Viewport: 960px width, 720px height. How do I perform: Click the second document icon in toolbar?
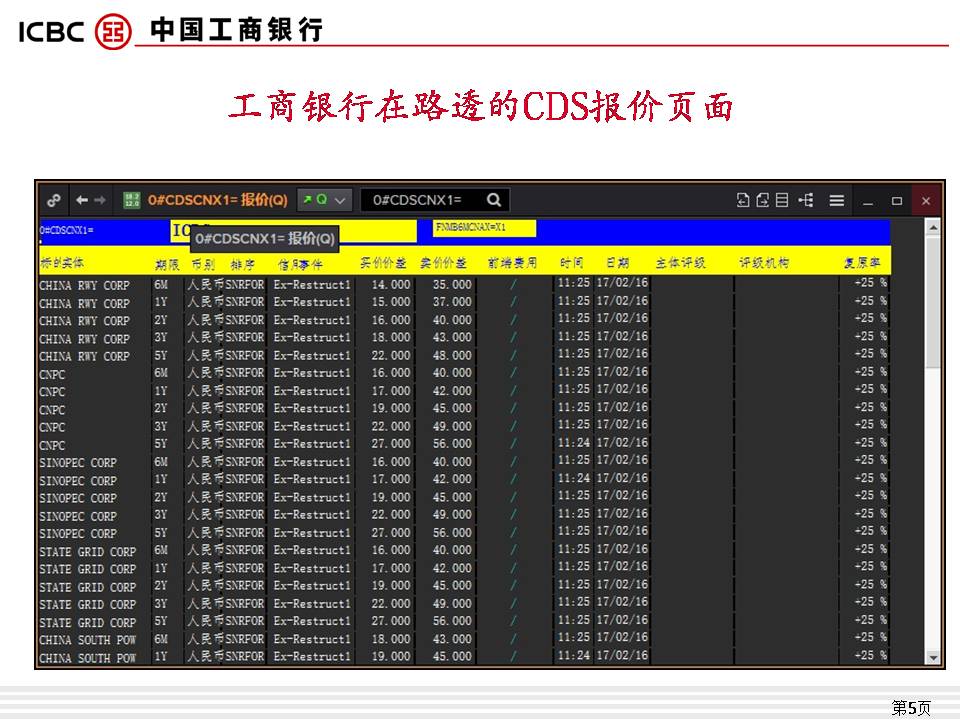click(x=762, y=200)
